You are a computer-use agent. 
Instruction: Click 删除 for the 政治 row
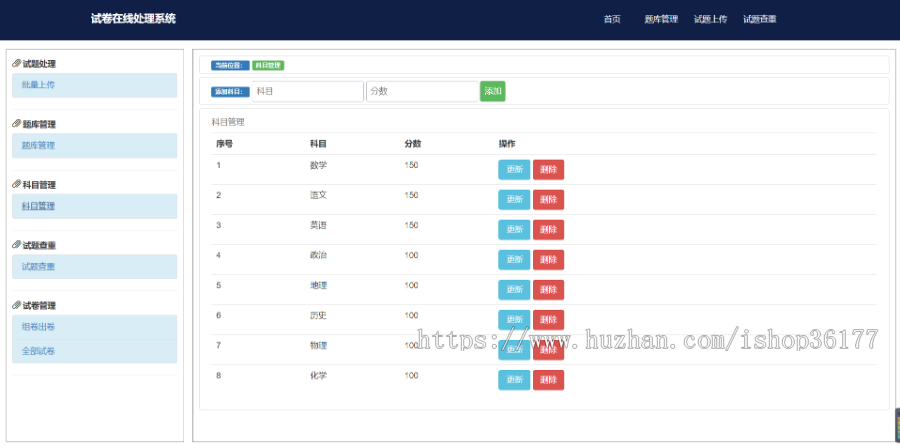[549, 260]
